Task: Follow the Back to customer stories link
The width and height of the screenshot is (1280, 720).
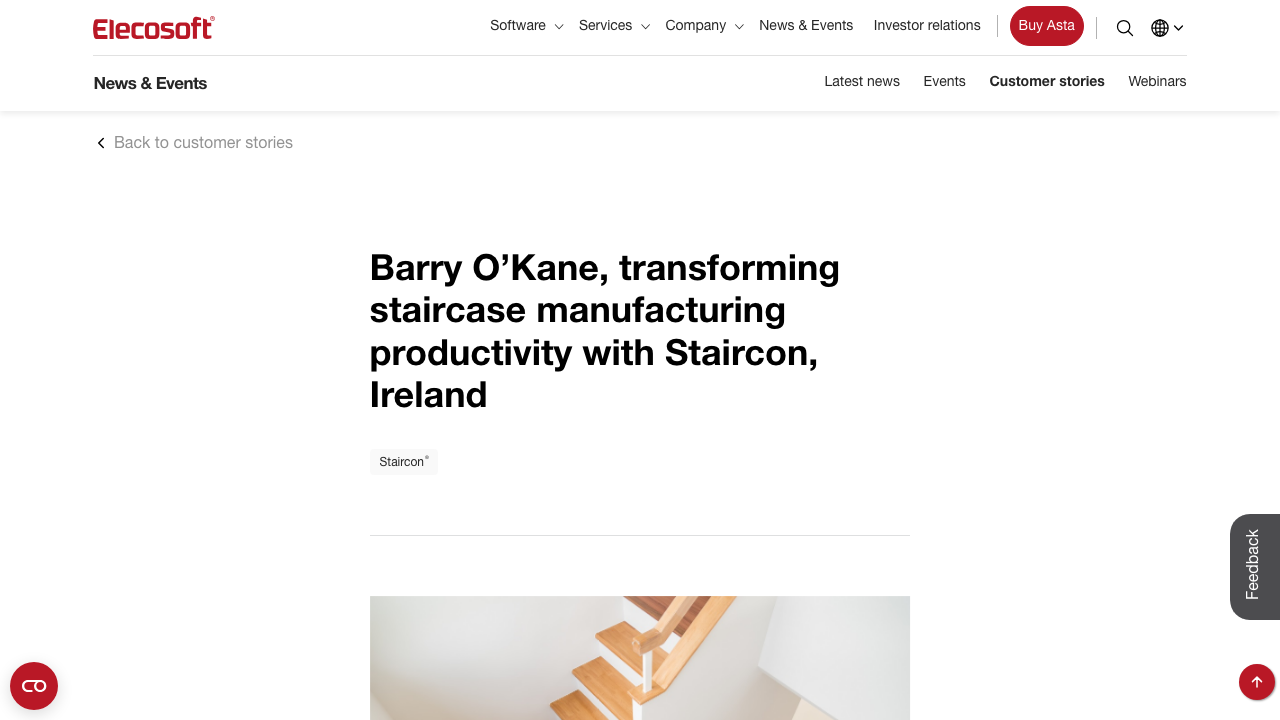Action: click(x=203, y=143)
